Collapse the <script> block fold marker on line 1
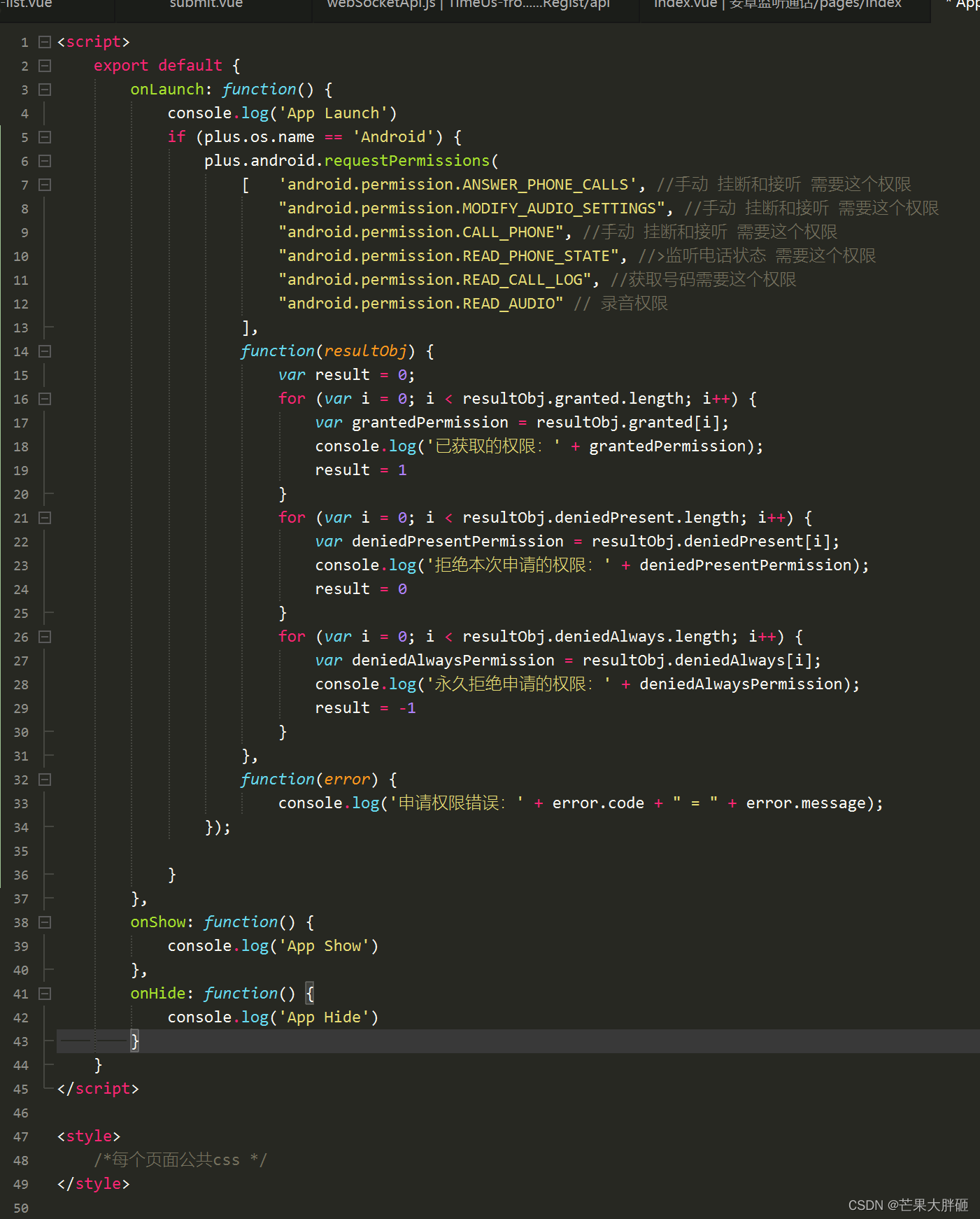This screenshot has height=1219, width=980. pyautogui.click(x=45, y=42)
